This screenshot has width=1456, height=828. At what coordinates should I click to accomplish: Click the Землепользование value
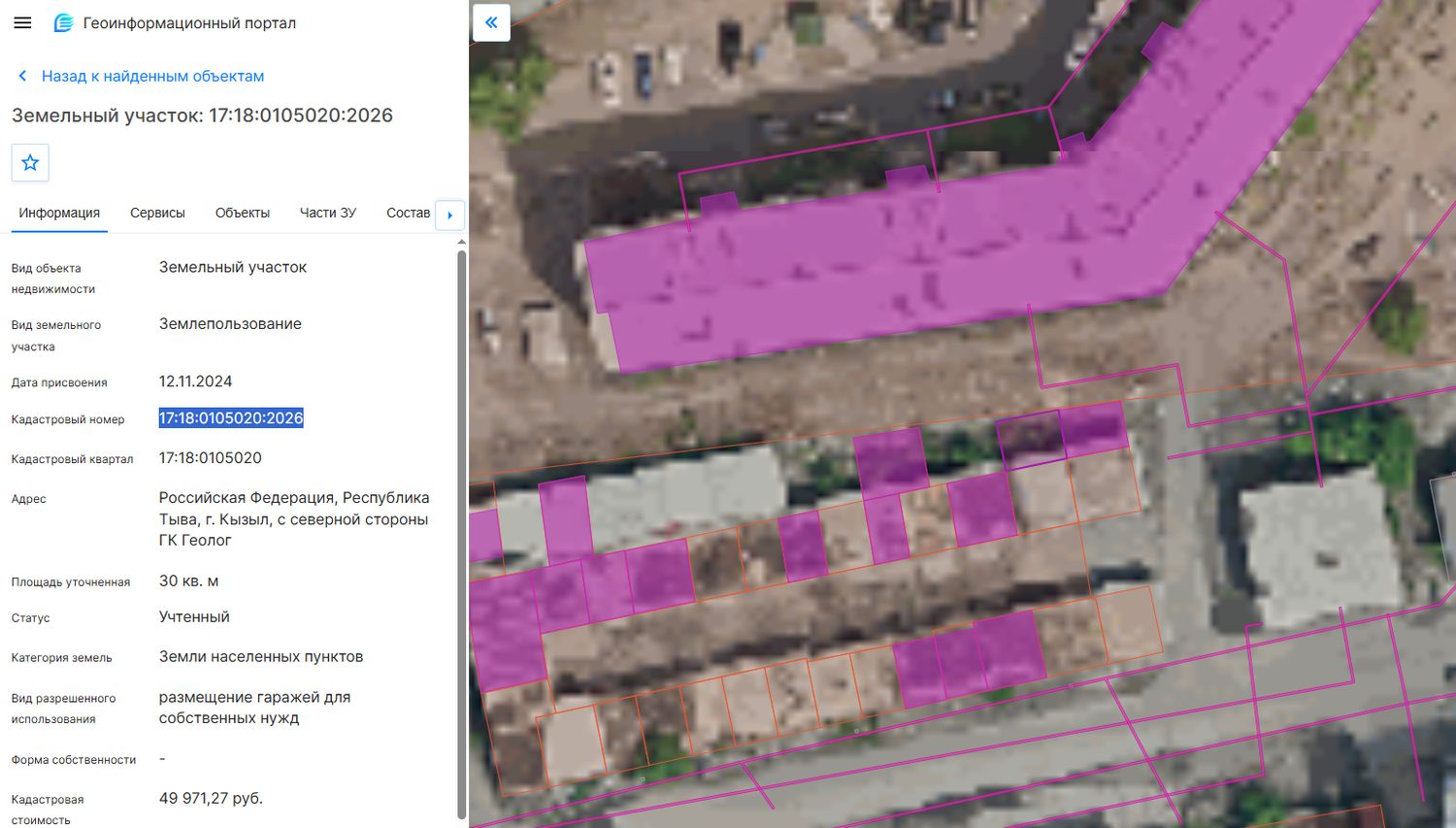tap(230, 324)
